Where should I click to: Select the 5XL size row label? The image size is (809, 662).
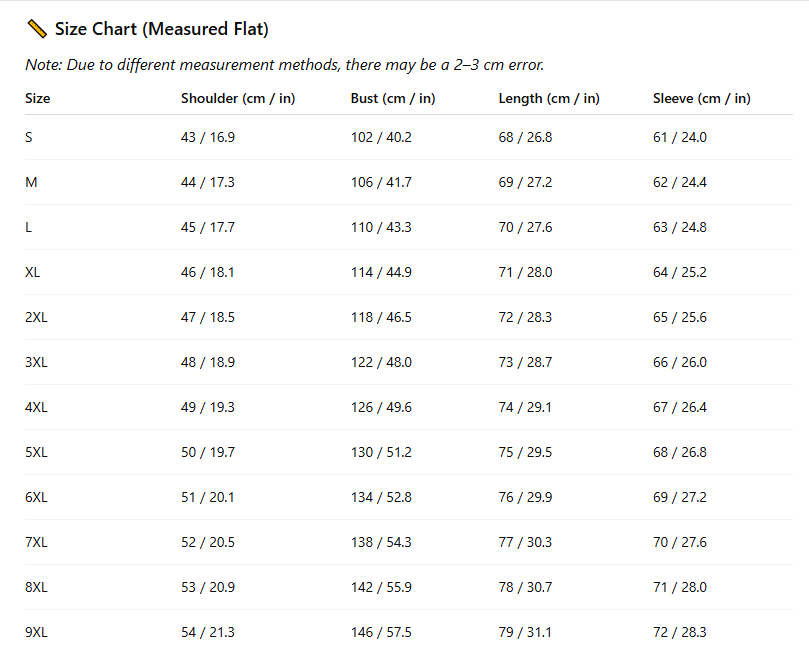click(36, 452)
